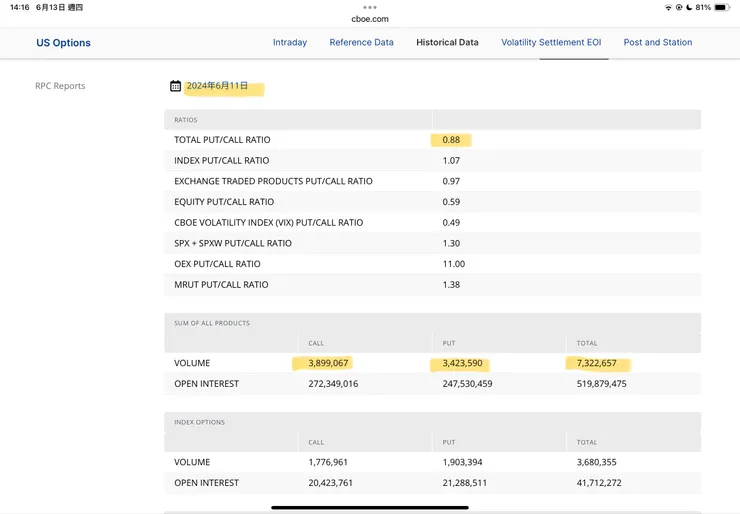Tap the battery icon in status bar
740x514 pixels.
point(721,7)
